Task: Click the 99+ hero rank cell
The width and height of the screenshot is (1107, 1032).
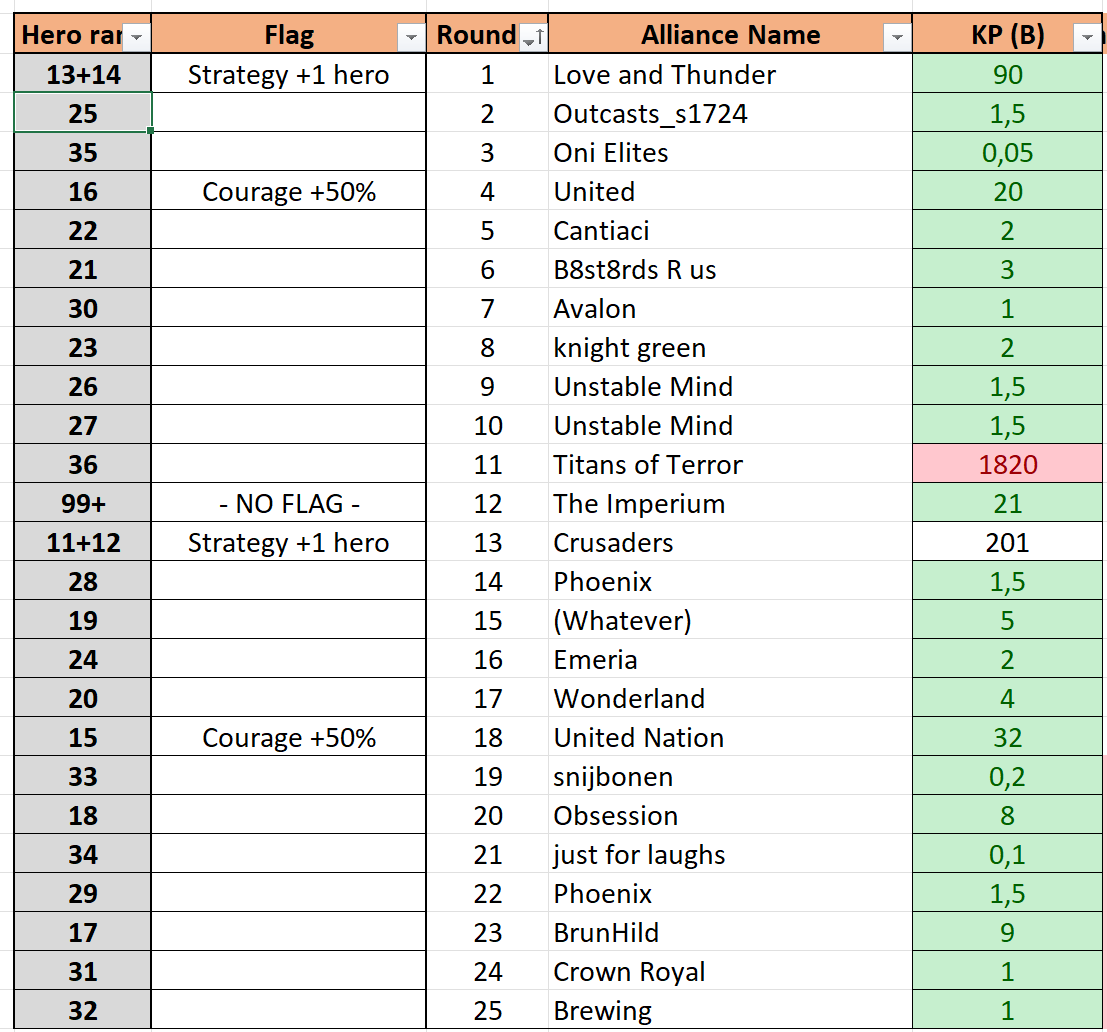Action: (x=83, y=504)
